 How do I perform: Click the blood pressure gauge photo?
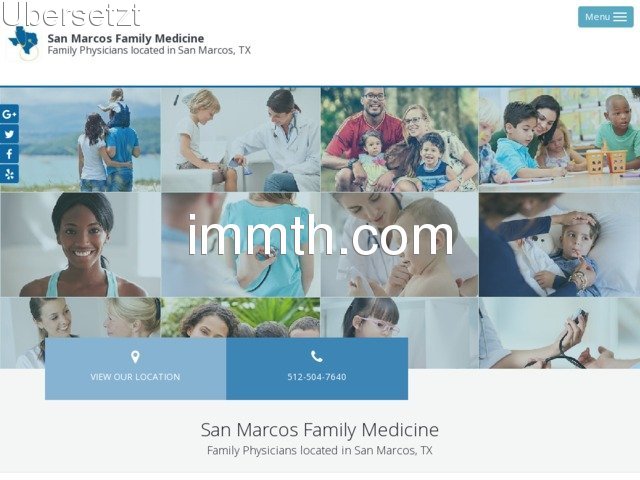click(x=560, y=333)
